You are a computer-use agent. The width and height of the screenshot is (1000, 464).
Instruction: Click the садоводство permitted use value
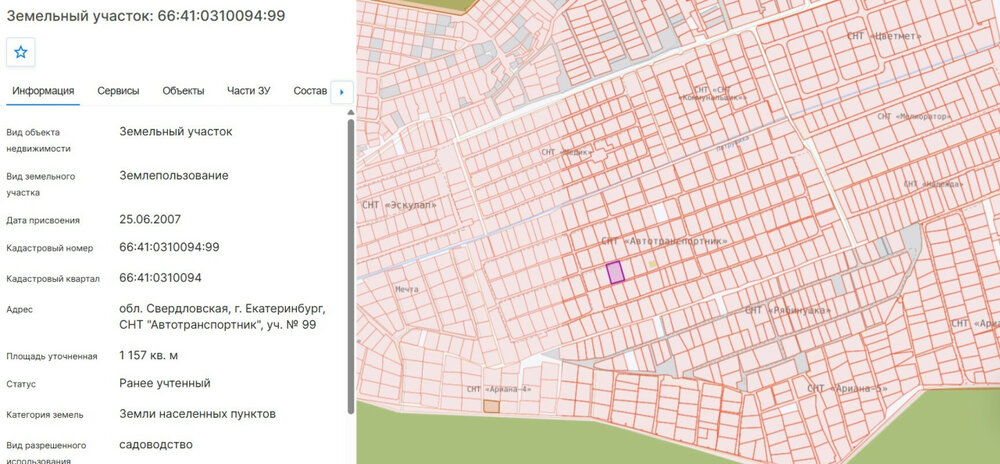(x=156, y=444)
